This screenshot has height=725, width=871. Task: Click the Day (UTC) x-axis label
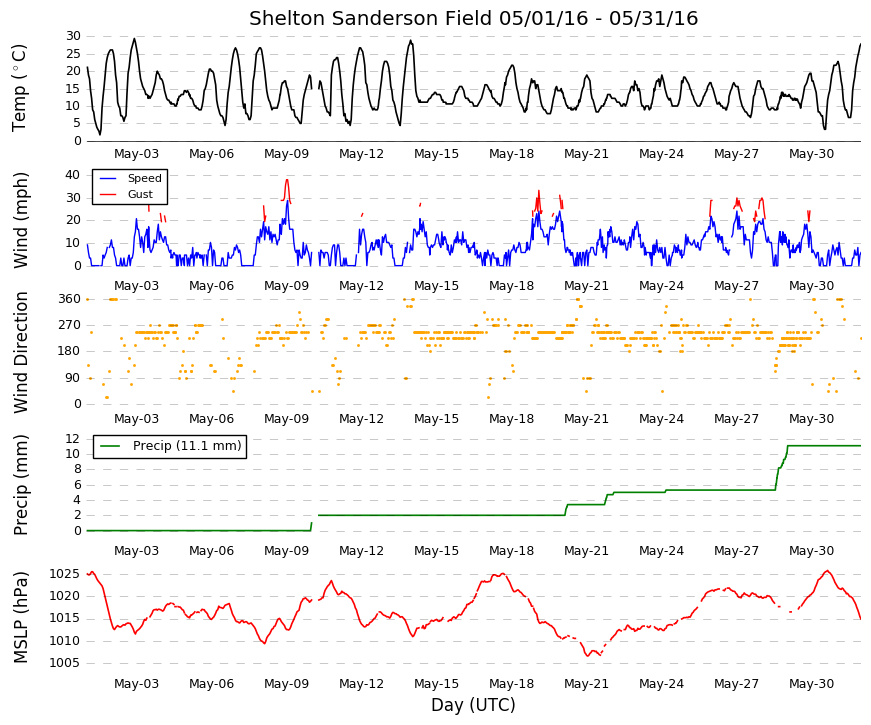473,705
